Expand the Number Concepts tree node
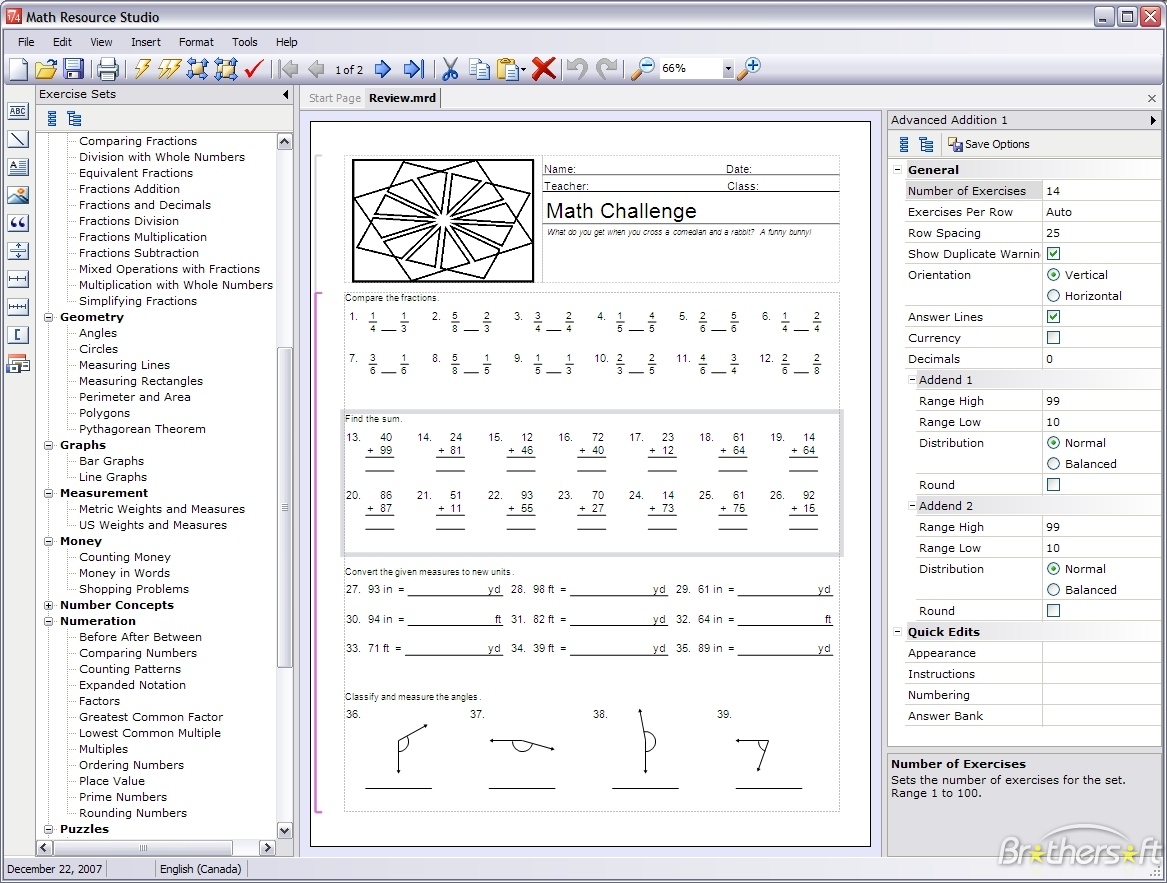 click(x=48, y=605)
